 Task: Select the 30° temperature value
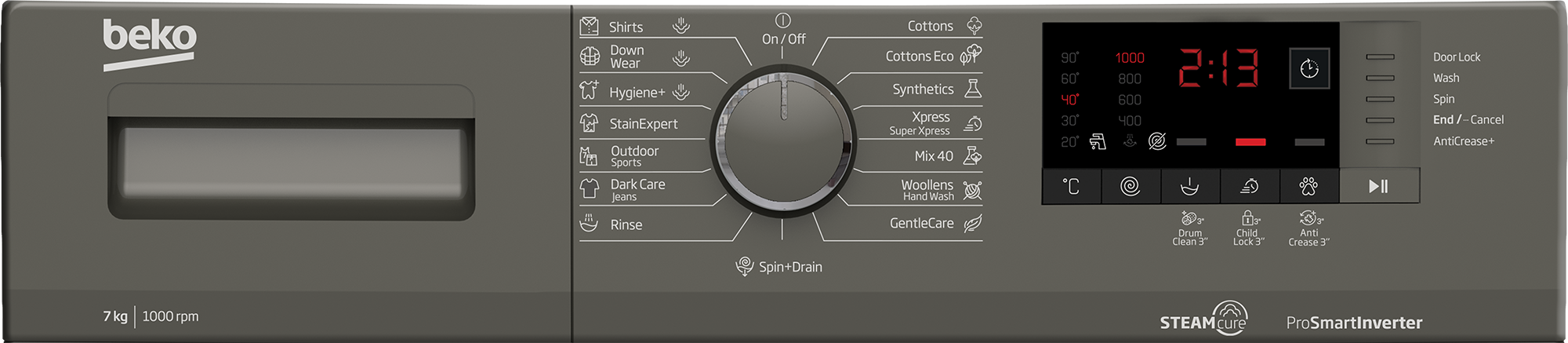(x=1069, y=121)
